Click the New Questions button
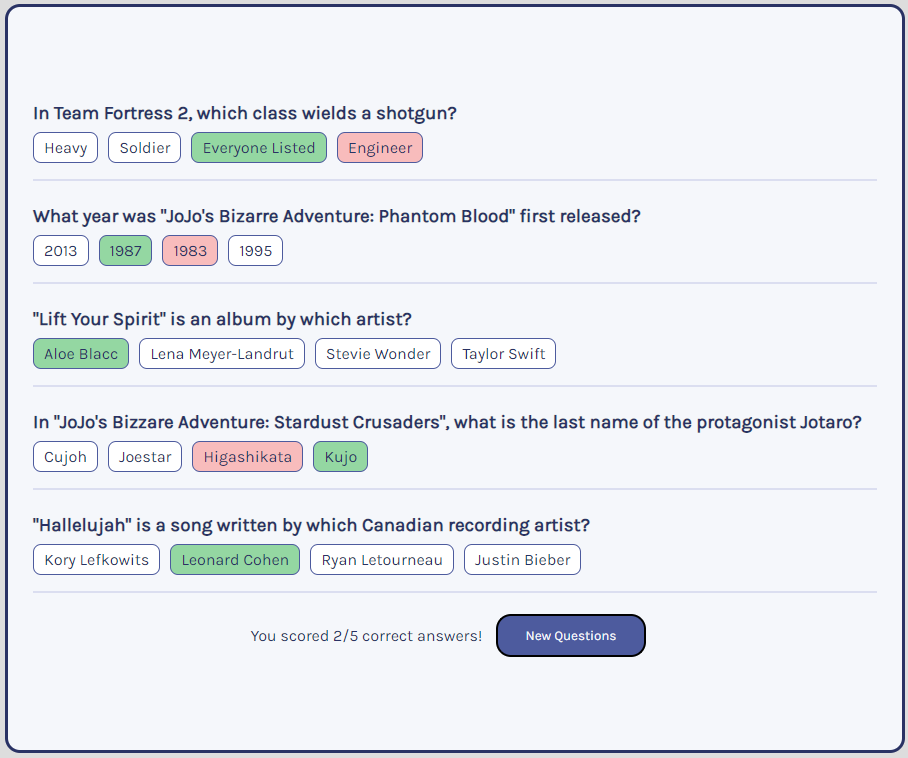Viewport: 908px width, 758px height. [571, 636]
